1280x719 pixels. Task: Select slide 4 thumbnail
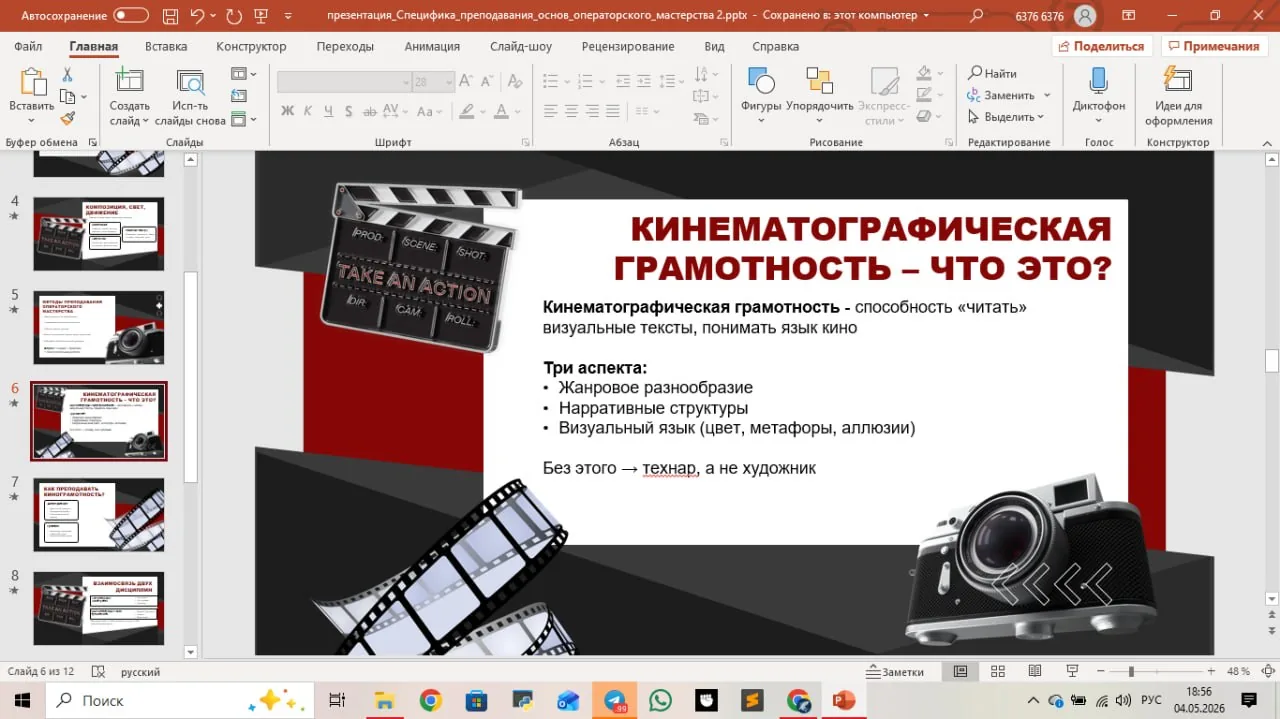(99, 234)
